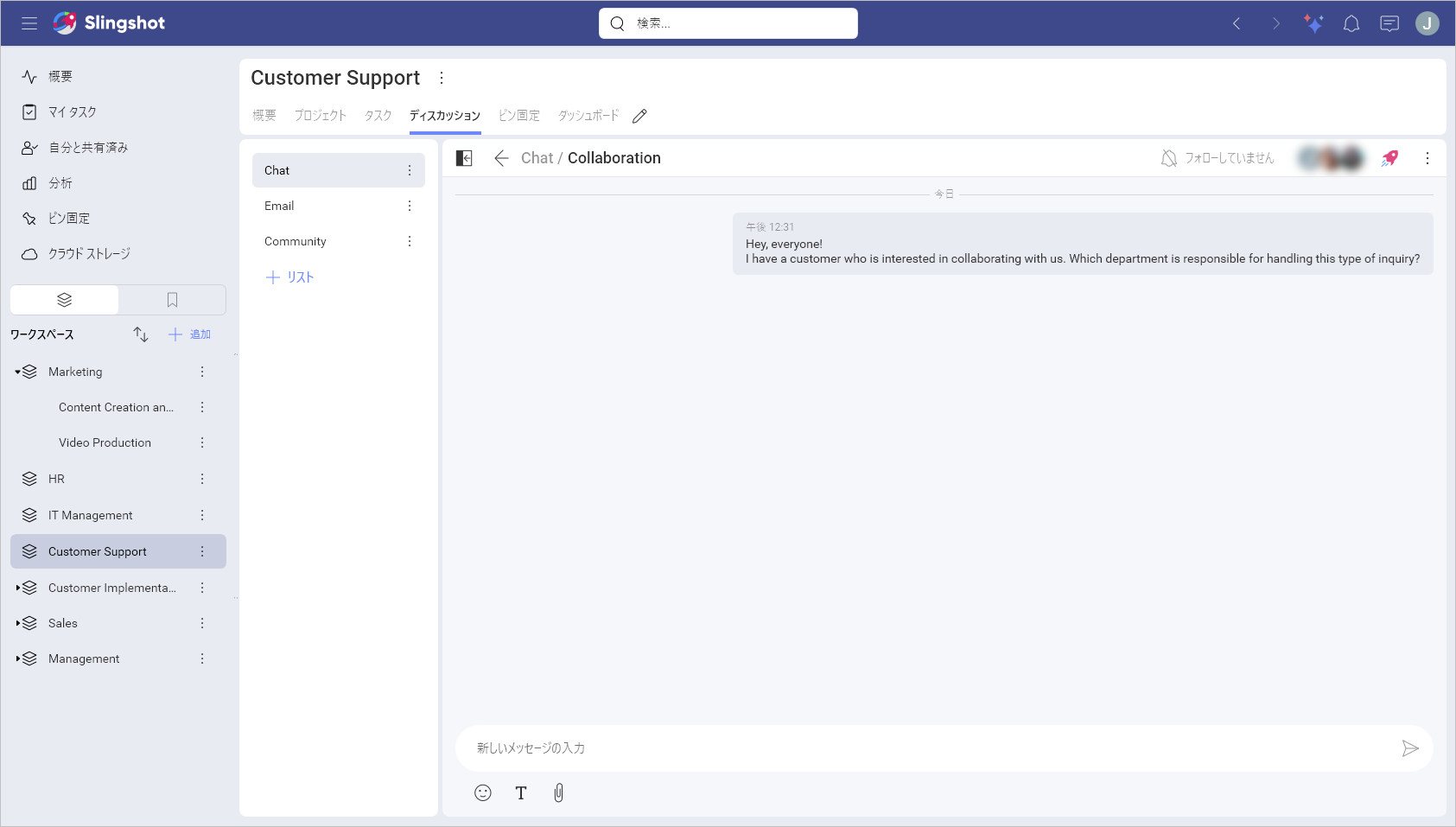The width and height of the screenshot is (1456, 827).
Task: Open Content Creation options menu
Action: 202,407
